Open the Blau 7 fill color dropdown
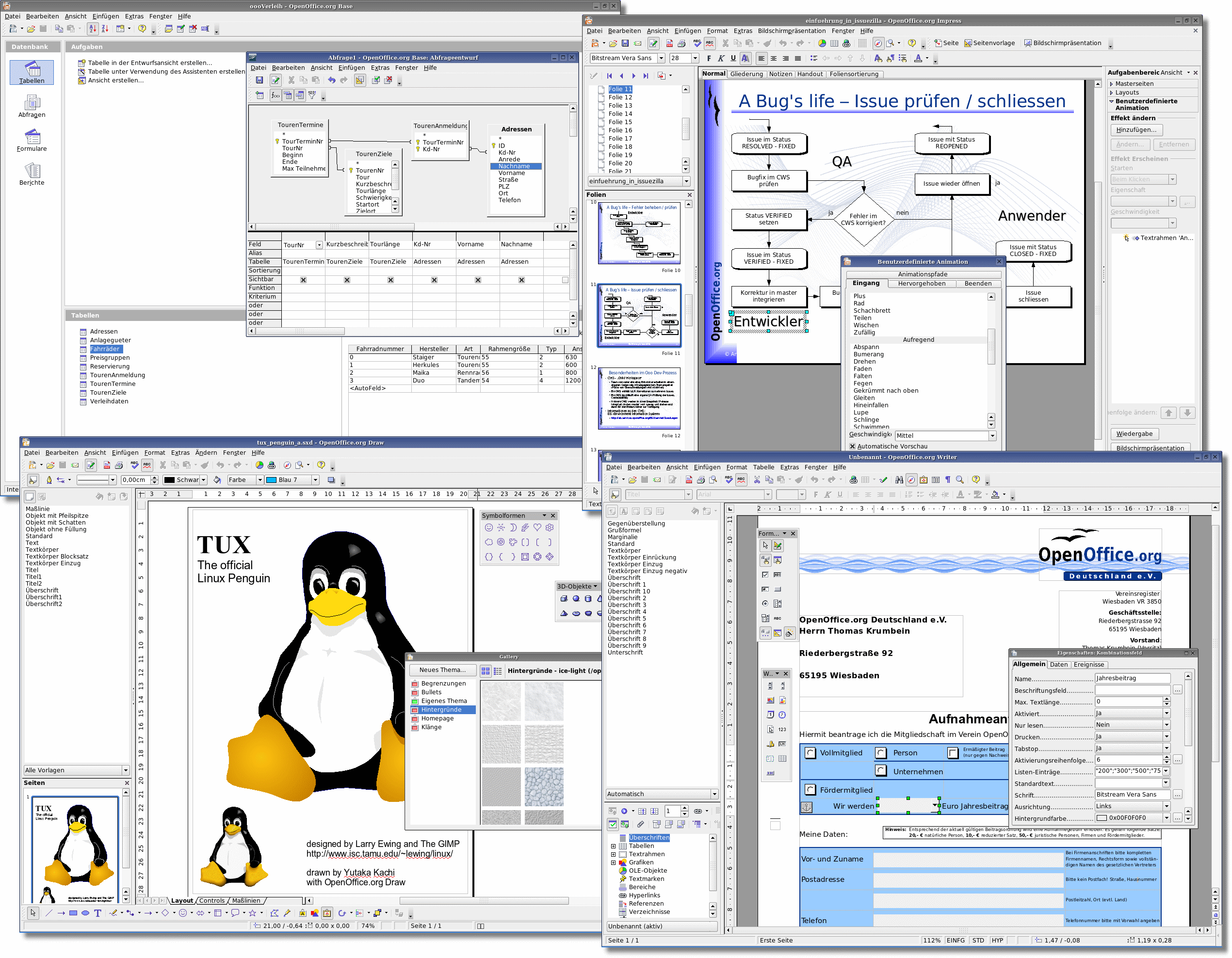1232x958 pixels. [x=315, y=480]
